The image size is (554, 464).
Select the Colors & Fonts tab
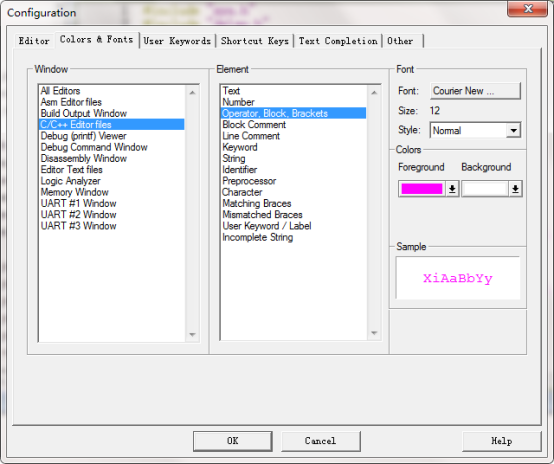click(96, 40)
